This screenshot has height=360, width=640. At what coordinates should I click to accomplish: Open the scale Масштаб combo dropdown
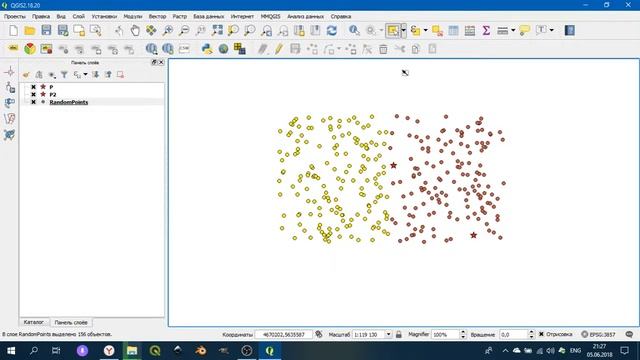click(x=388, y=334)
